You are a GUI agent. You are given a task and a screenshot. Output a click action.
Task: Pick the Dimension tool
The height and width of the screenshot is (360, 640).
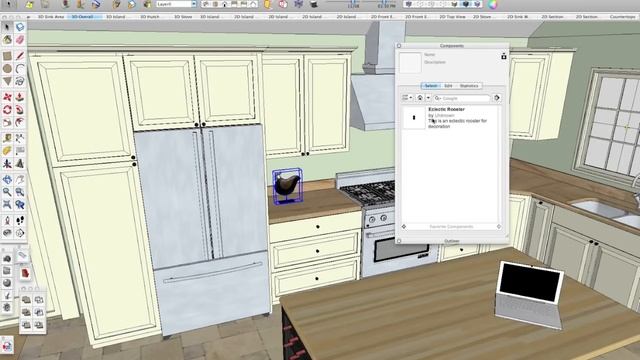point(20,138)
